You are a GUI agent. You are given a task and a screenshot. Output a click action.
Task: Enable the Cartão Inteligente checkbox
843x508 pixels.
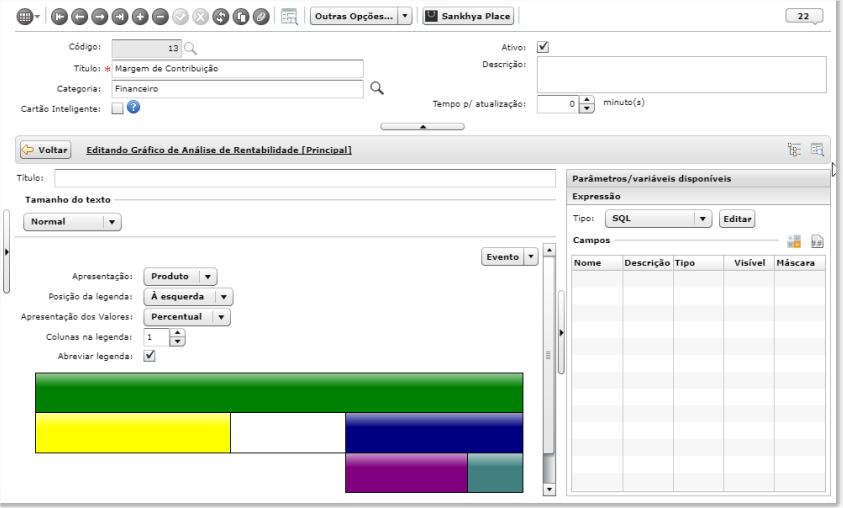(x=117, y=109)
